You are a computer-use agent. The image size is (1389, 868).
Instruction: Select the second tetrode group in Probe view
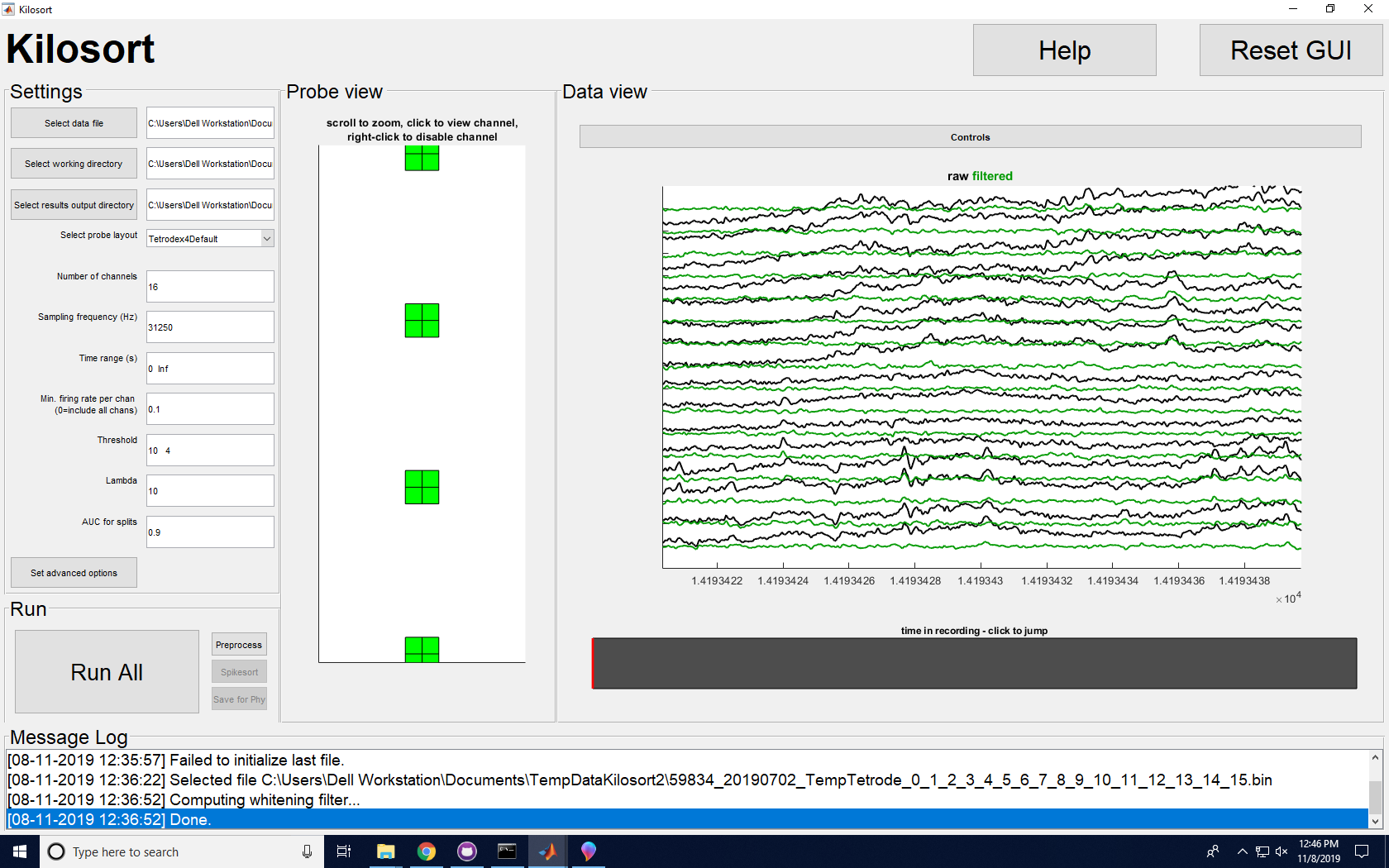pyautogui.click(x=422, y=321)
